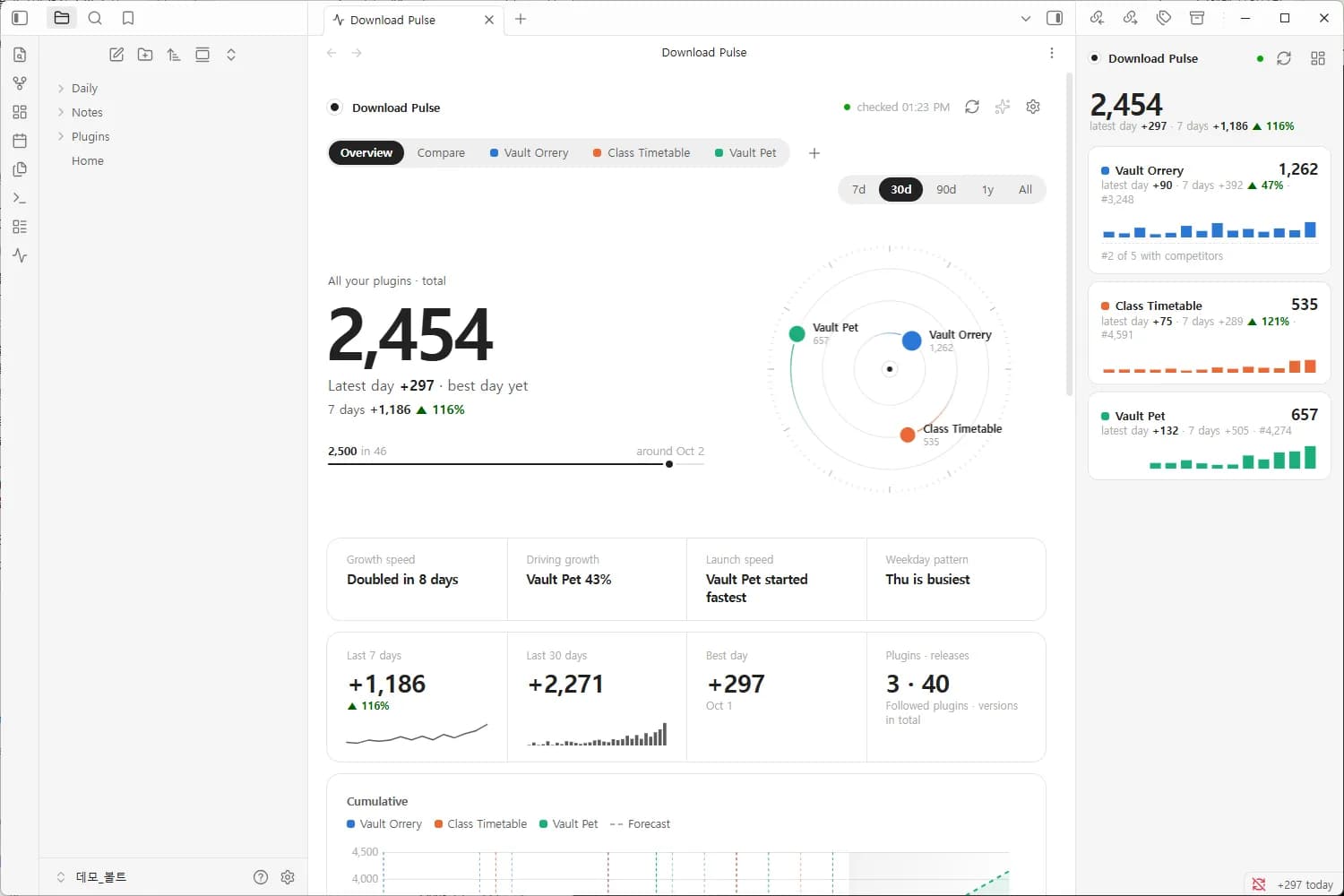
Task: Refresh Download Pulse data in main view
Action: pos(972,107)
